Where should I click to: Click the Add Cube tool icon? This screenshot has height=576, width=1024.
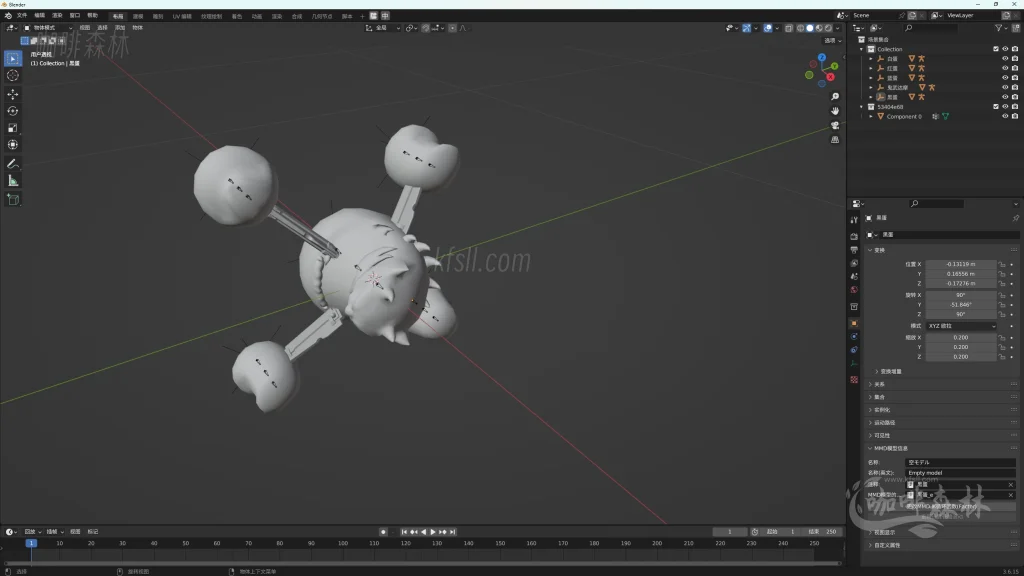pyautogui.click(x=13, y=199)
